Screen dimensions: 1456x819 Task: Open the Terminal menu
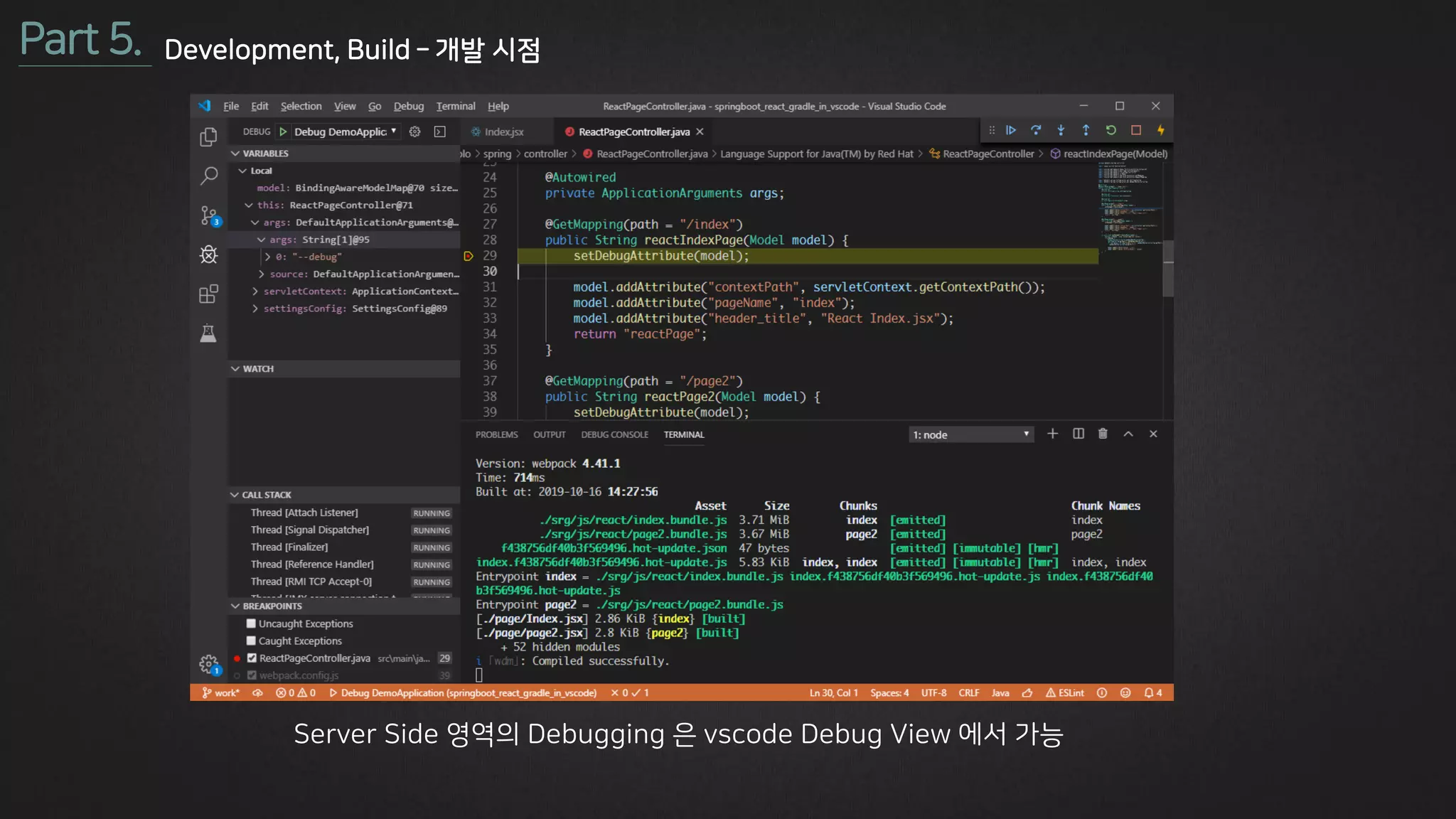tap(456, 106)
